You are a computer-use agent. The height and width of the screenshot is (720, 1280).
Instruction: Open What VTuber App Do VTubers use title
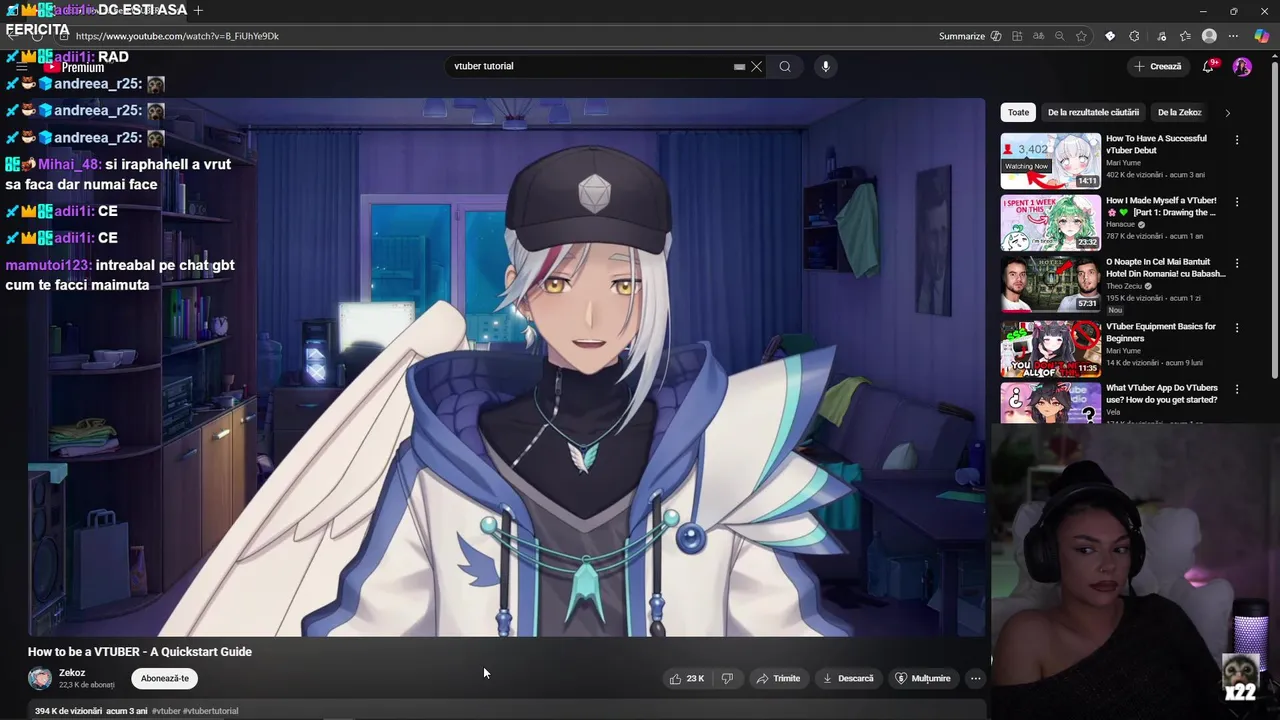tap(1161, 393)
